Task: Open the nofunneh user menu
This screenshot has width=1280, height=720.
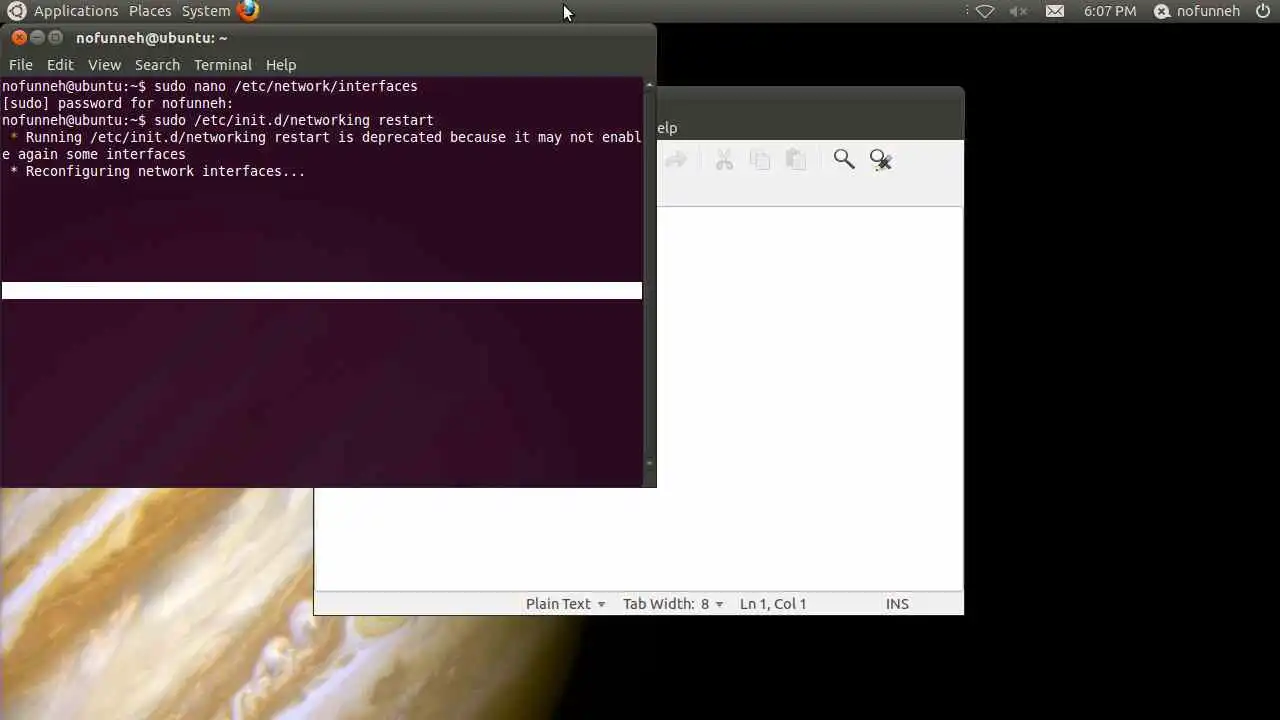Action: pyautogui.click(x=1208, y=11)
